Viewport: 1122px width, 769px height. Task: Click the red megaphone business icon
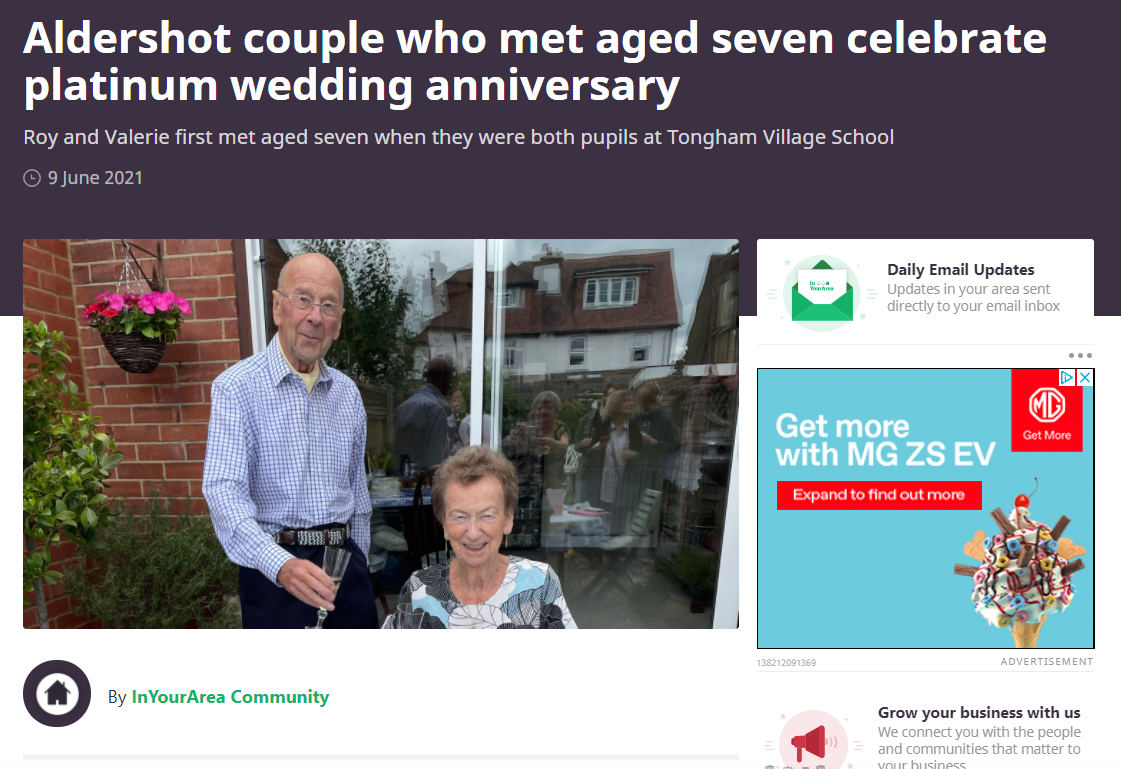tap(814, 741)
